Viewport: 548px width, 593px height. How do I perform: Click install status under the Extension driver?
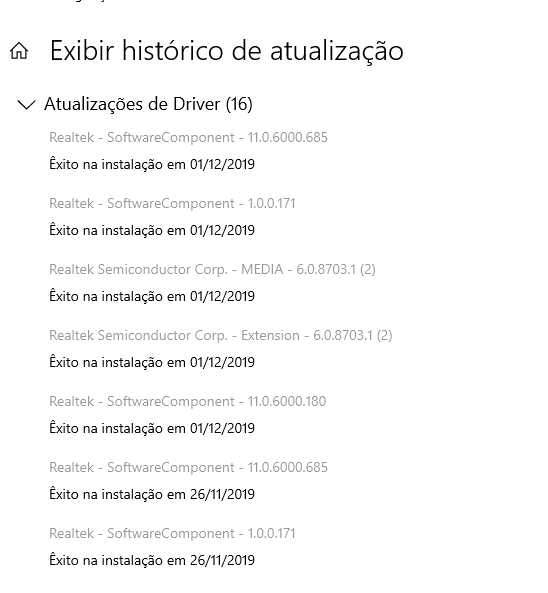(x=152, y=362)
